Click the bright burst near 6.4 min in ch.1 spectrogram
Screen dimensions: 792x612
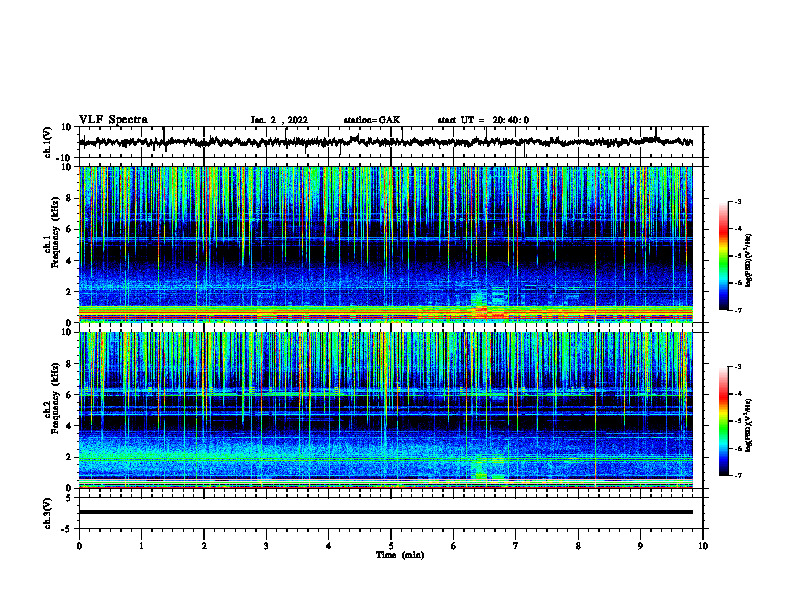coord(480,303)
